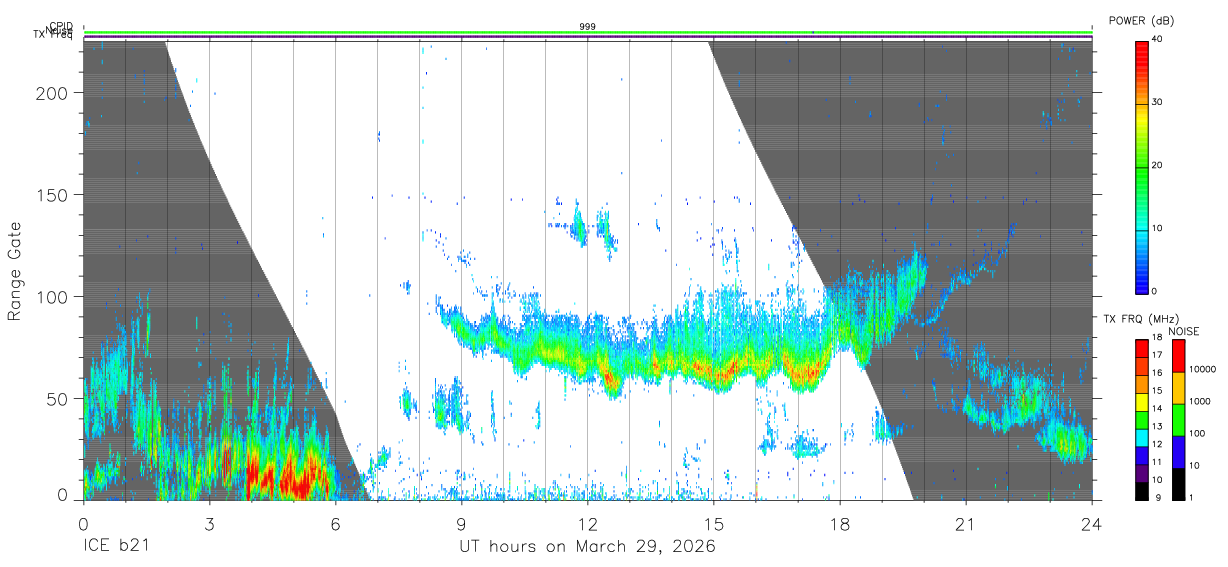Click the cyan 12–13 MHz TX FRQ swatch
This screenshot has height=567, width=1228.
point(1142,438)
